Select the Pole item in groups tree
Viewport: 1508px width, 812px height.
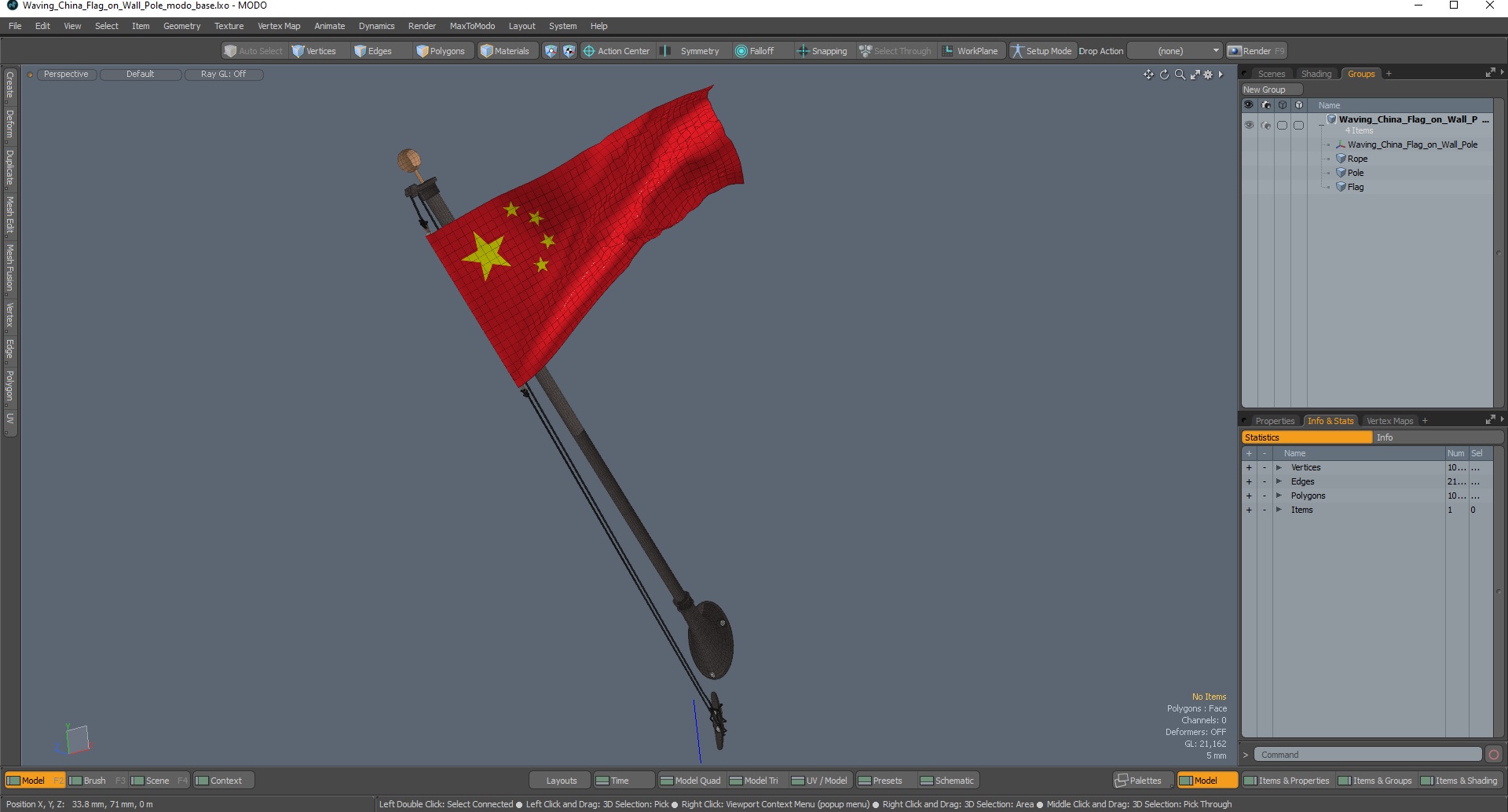click(1355, 173)
